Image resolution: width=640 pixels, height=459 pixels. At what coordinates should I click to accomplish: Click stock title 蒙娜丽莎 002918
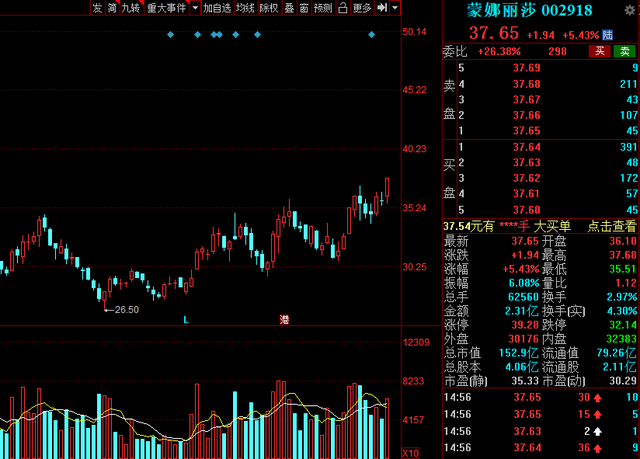click(x=530, y=10)
